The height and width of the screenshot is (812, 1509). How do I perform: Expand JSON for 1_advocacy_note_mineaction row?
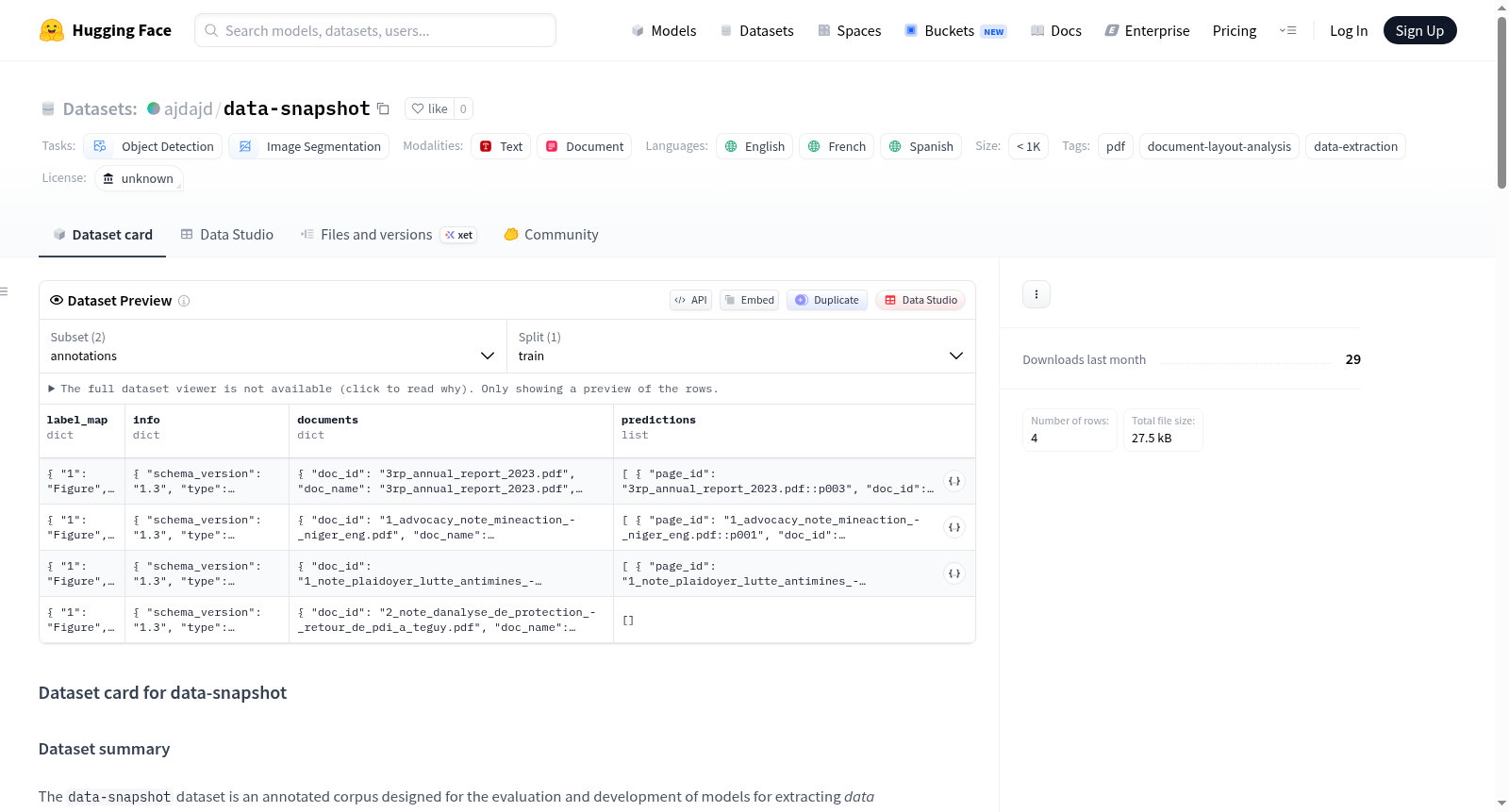[x=954, y=527]
